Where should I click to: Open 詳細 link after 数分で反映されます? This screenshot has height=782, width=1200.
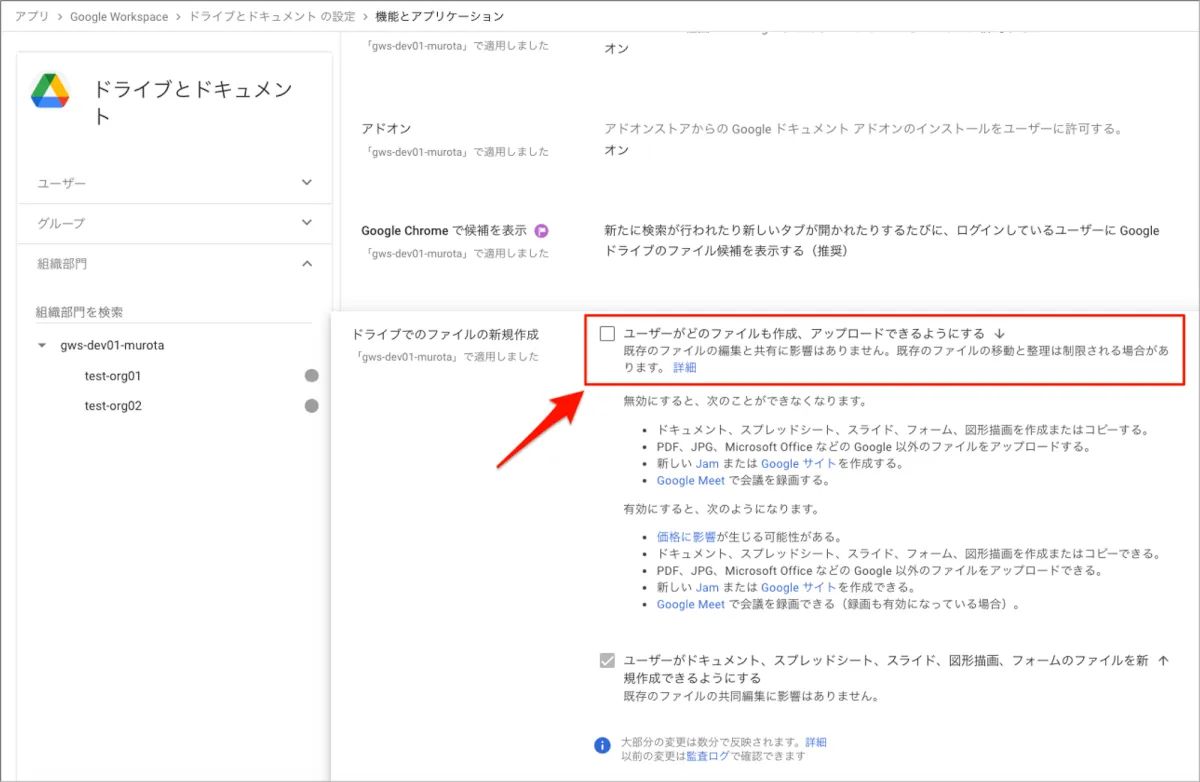816,743
